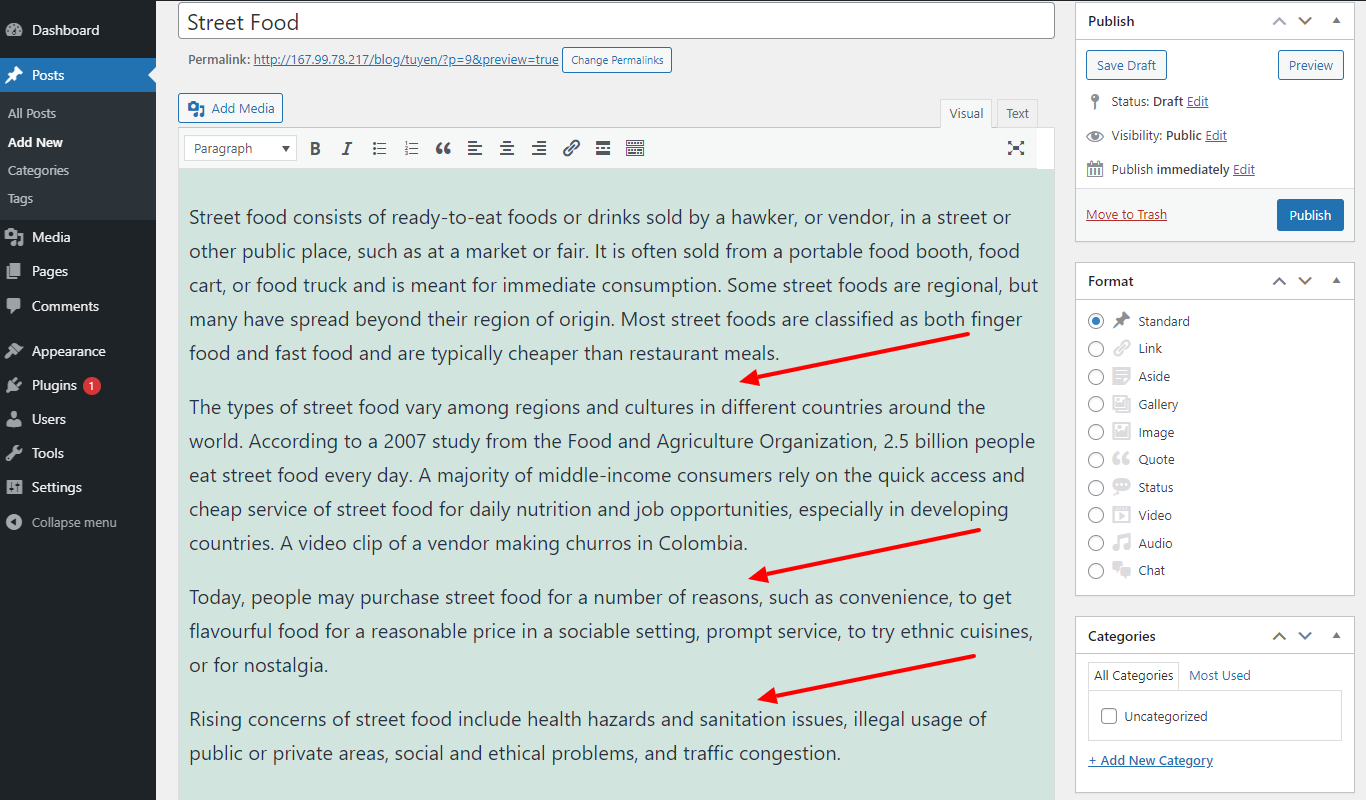This screenshot has width=1366, height=800.
Task: Select the Quote post format
Action: point(1096,459)
